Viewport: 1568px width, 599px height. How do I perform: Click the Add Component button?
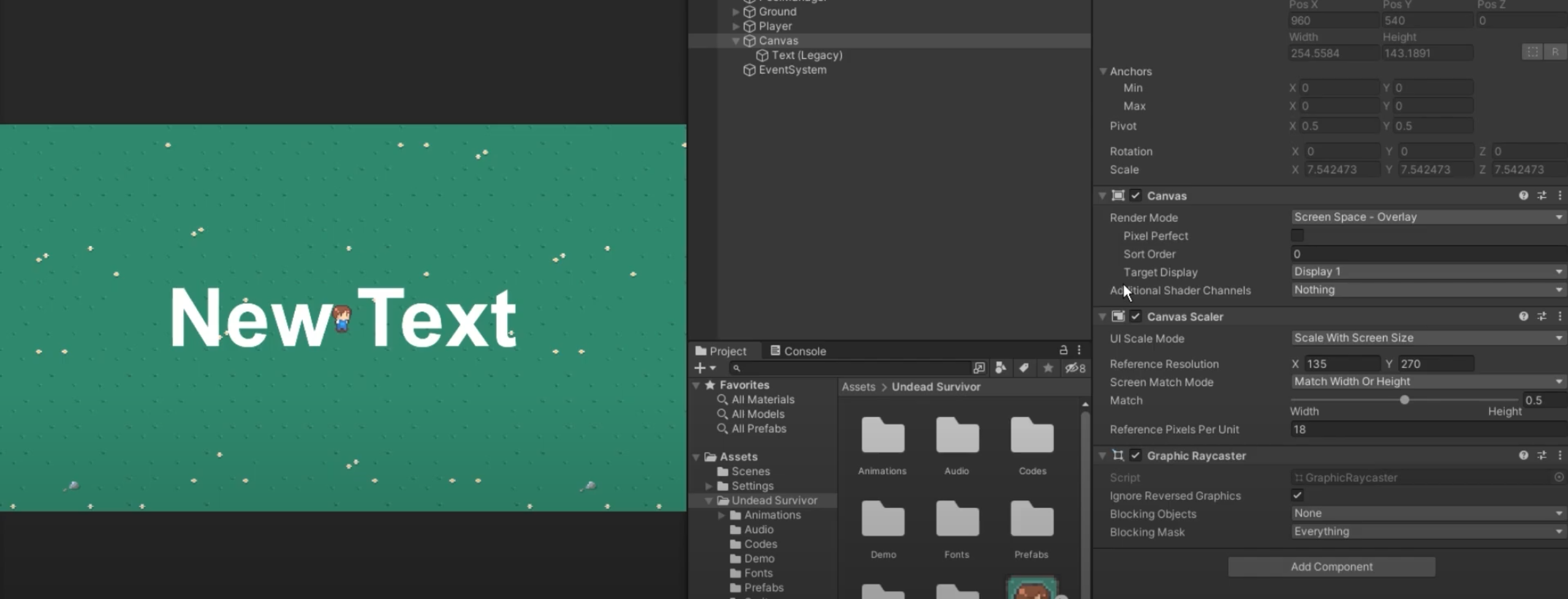tap(1331, 567)
